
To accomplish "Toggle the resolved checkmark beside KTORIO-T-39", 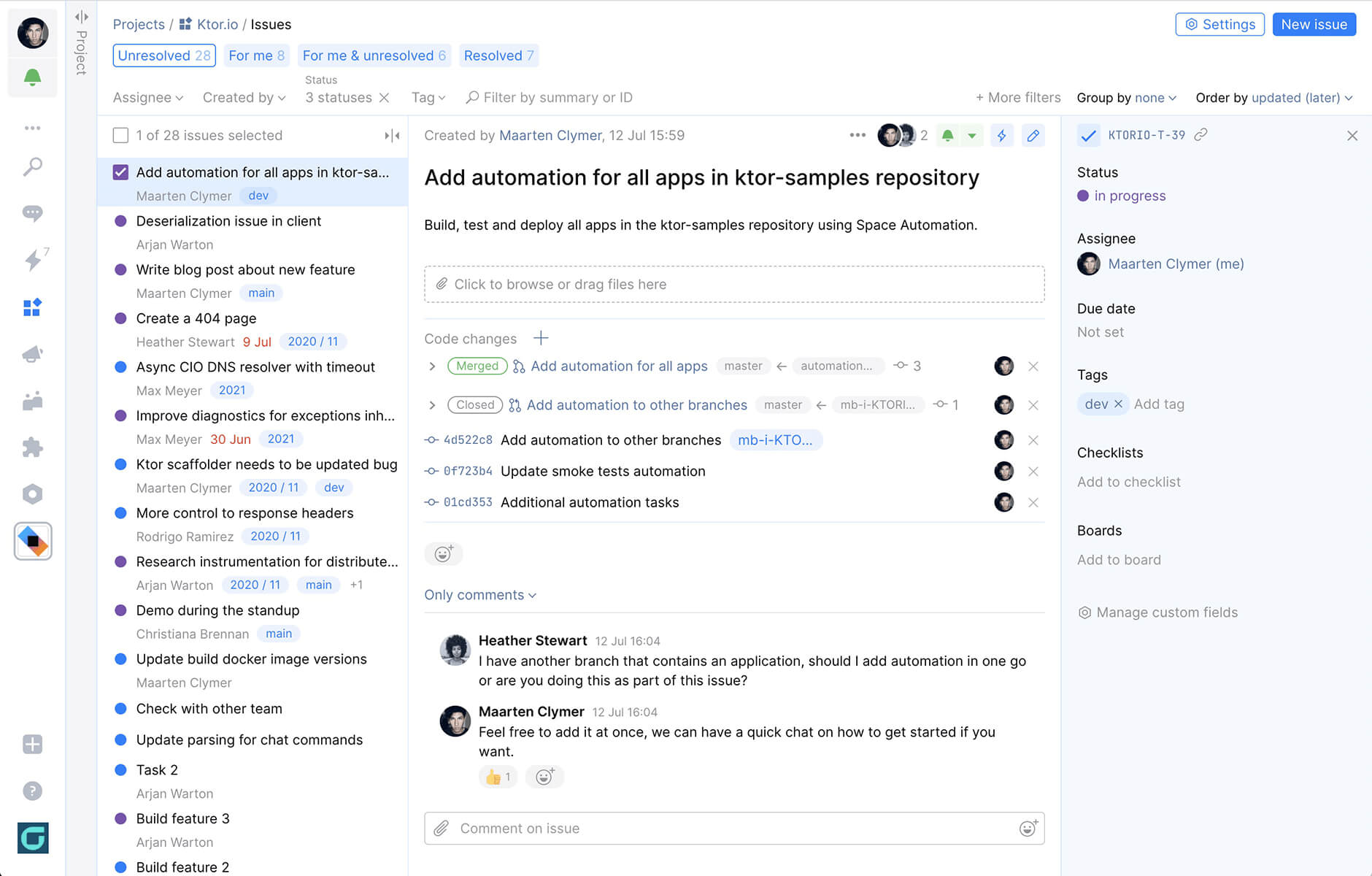I will coord(1087,135).
